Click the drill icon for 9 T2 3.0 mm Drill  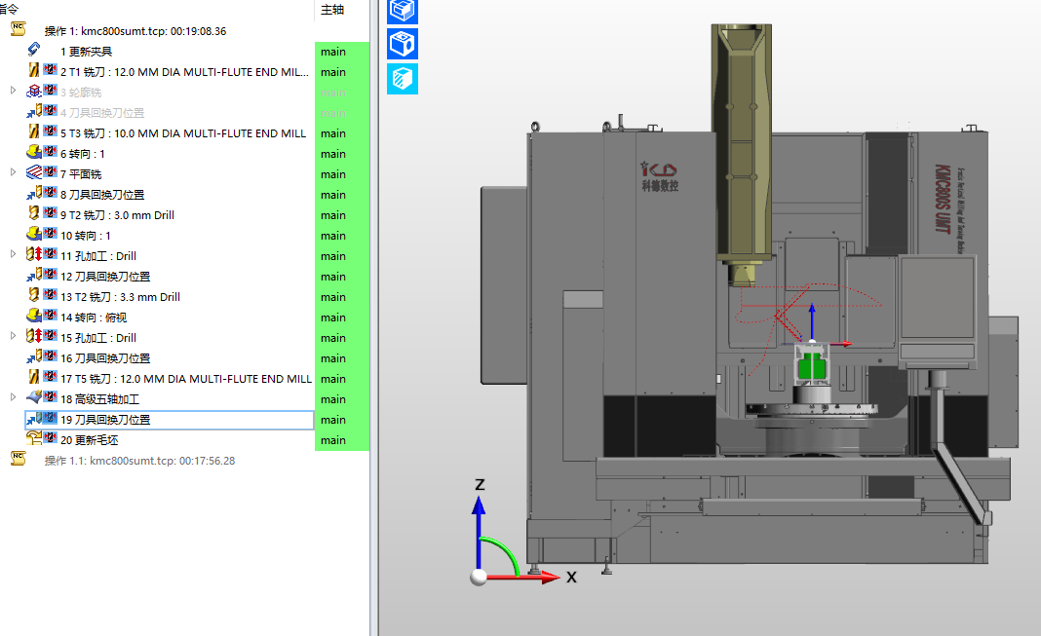(34, 214)
